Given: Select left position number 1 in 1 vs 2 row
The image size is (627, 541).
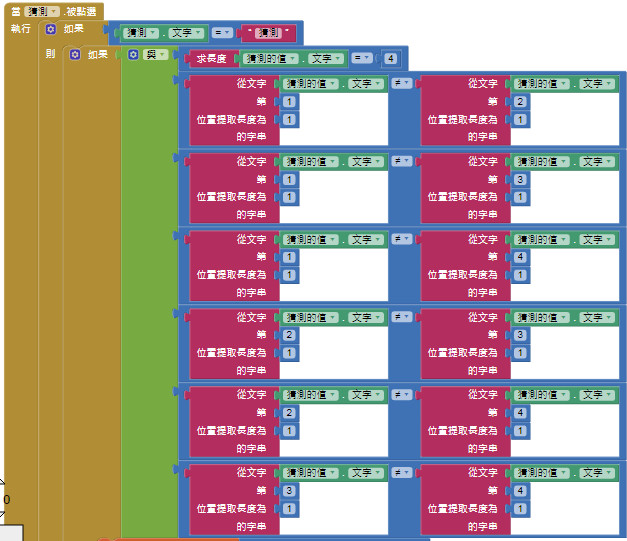Looking at the screenshot, I should pos(289,102).
